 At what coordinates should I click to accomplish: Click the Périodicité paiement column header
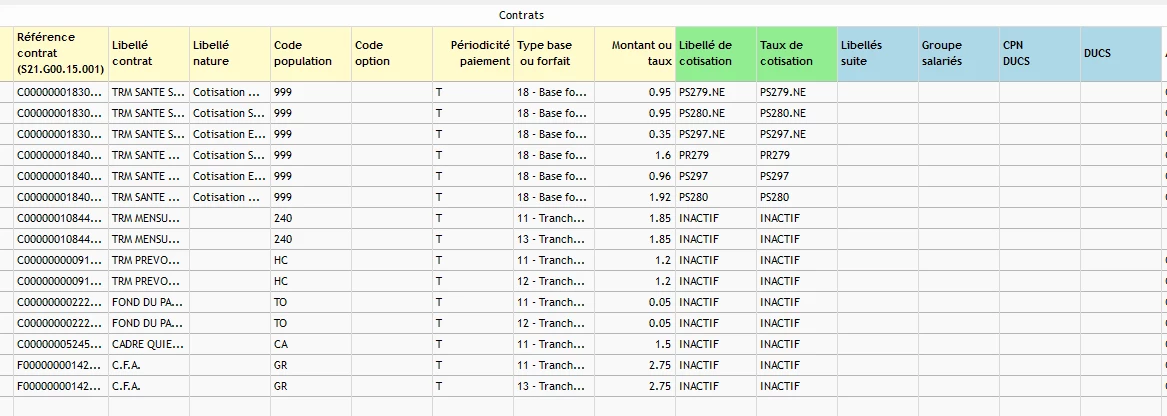point(473,53)
